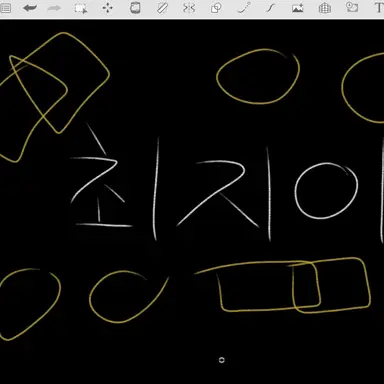Tap the small puck circle at canvas bottom
The width and height of the screenshot is (384, 384).
pos(222,360)
